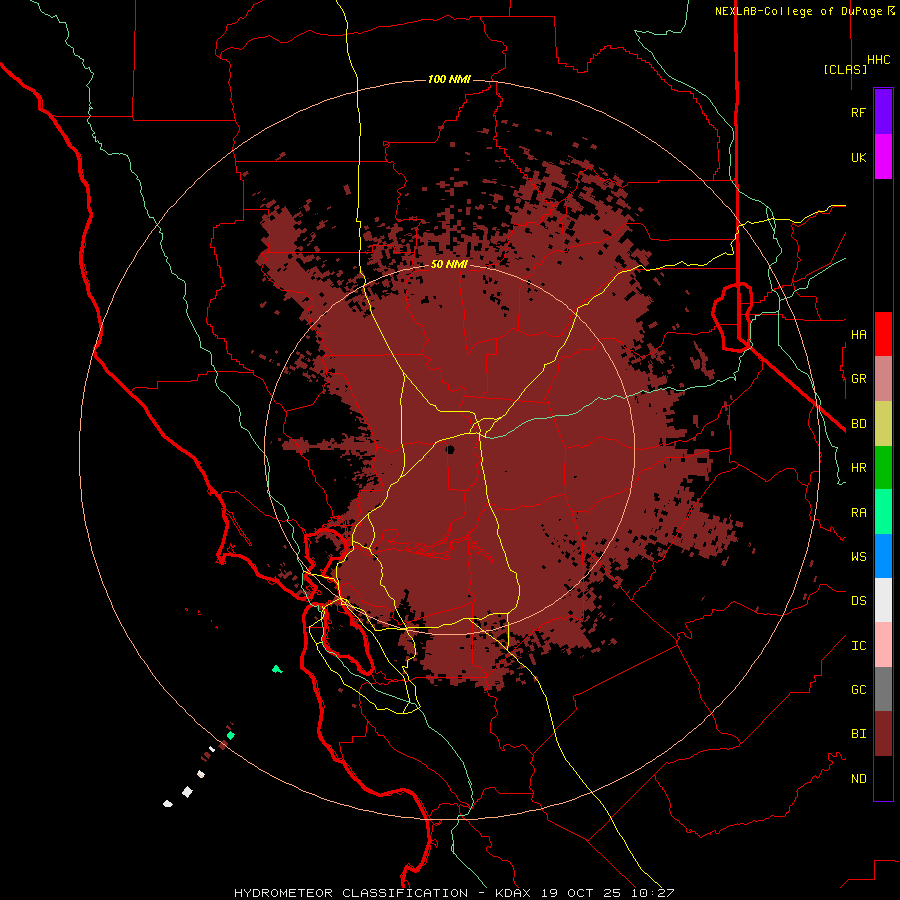Click the RA legend label
Screen dimensions: 900x900
[858, 513]
